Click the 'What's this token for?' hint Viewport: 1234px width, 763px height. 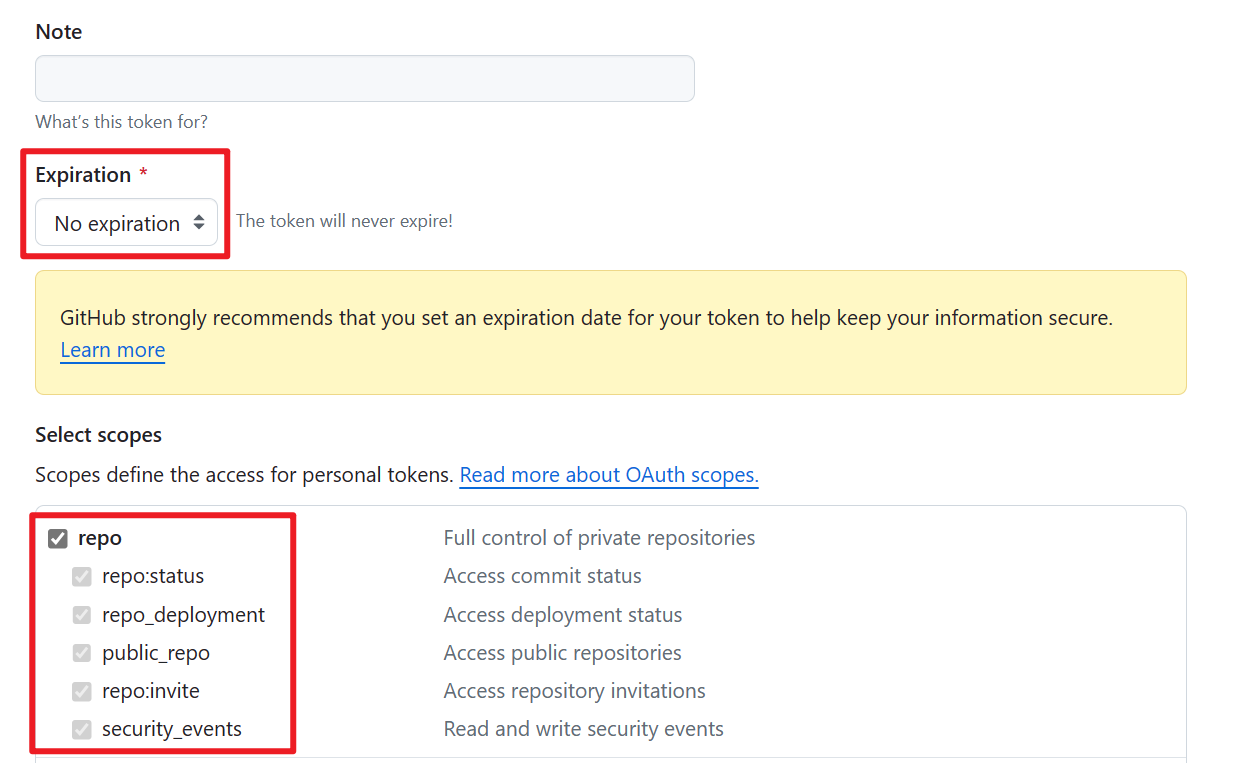click(121, 122)
